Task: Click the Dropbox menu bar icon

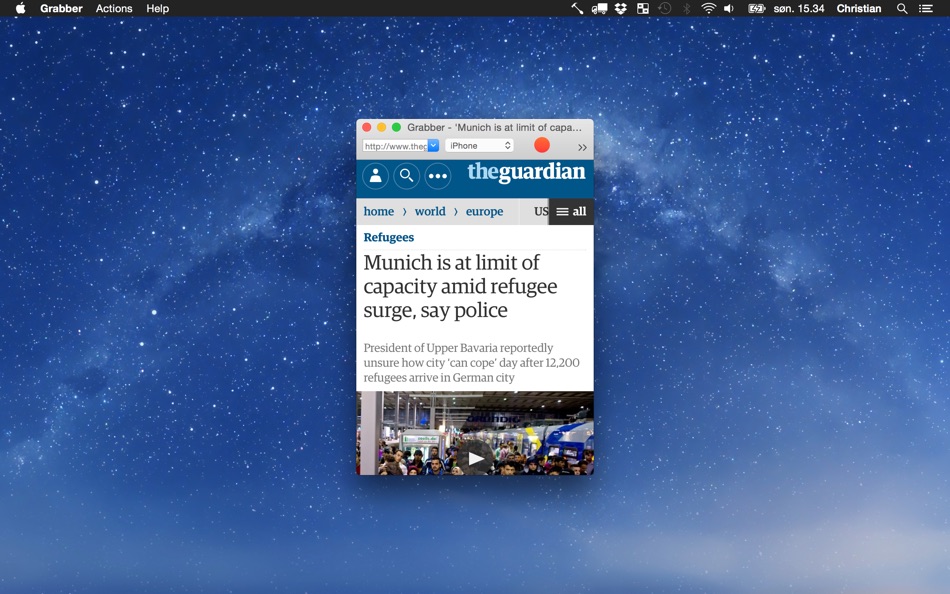Action: pos(620,8)
